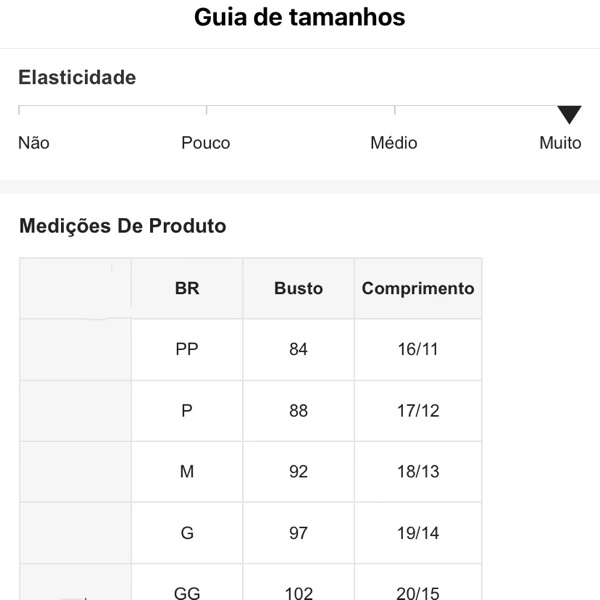
Task: Click bust value 92 for size M
Action: (298, 472)
